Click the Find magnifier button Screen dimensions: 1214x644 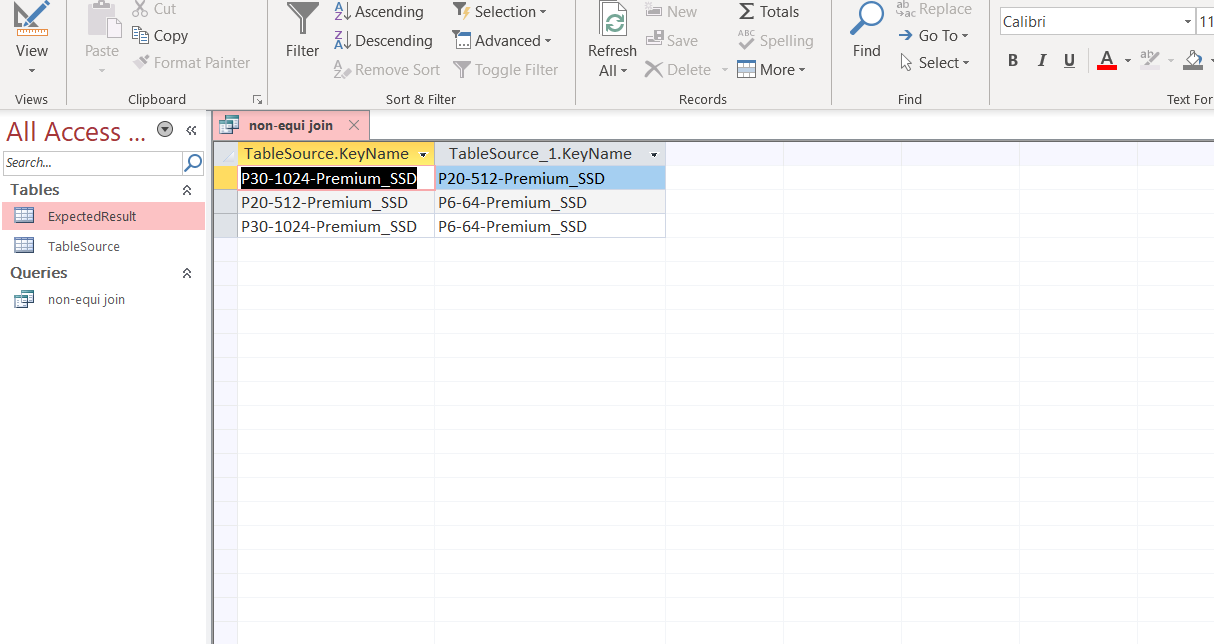tap(866, 32)
